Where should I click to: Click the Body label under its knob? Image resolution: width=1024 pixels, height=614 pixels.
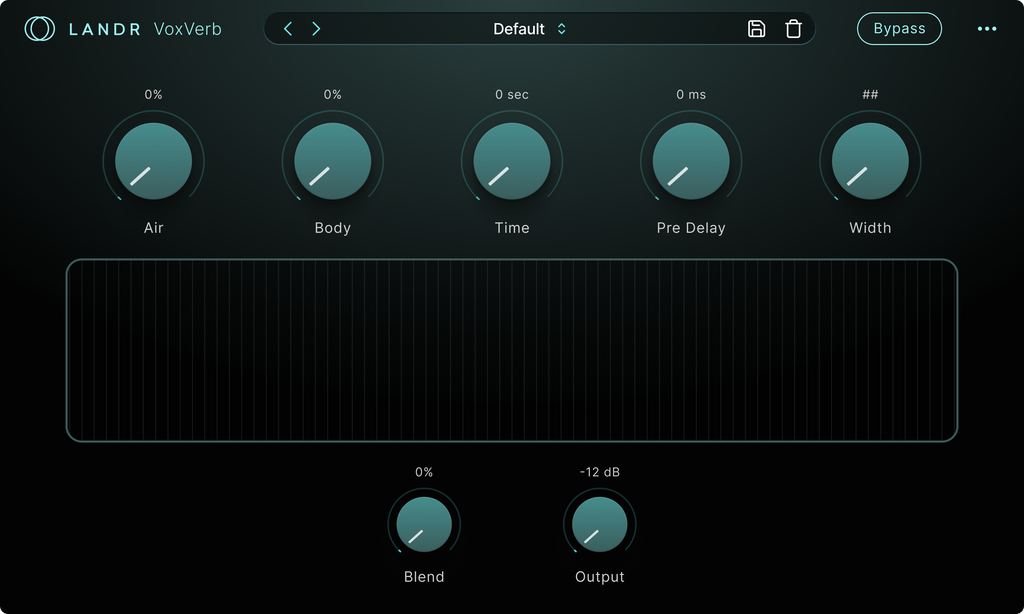click(332, 228)
